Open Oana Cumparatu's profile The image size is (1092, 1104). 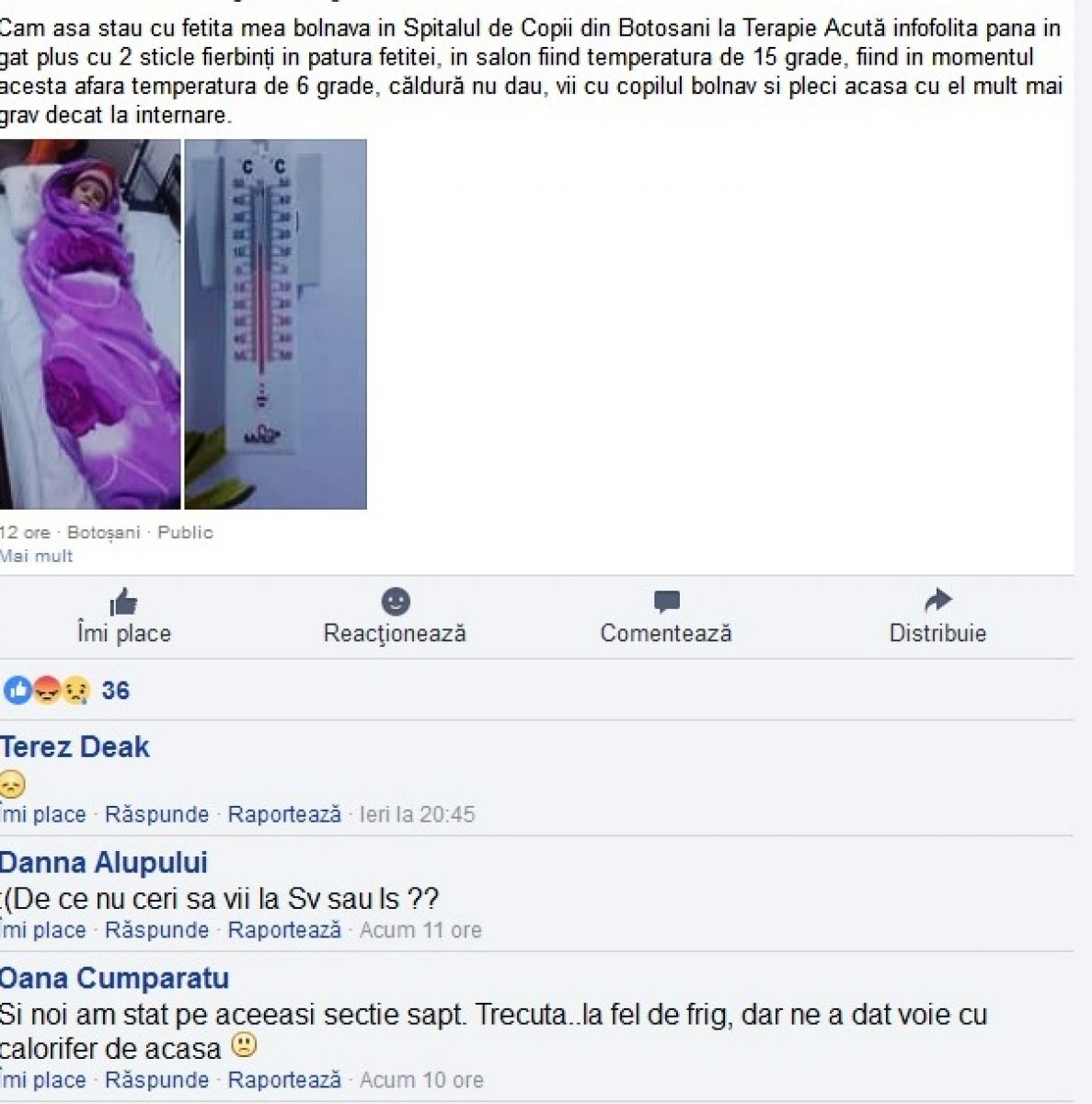[x=114, y=978]
